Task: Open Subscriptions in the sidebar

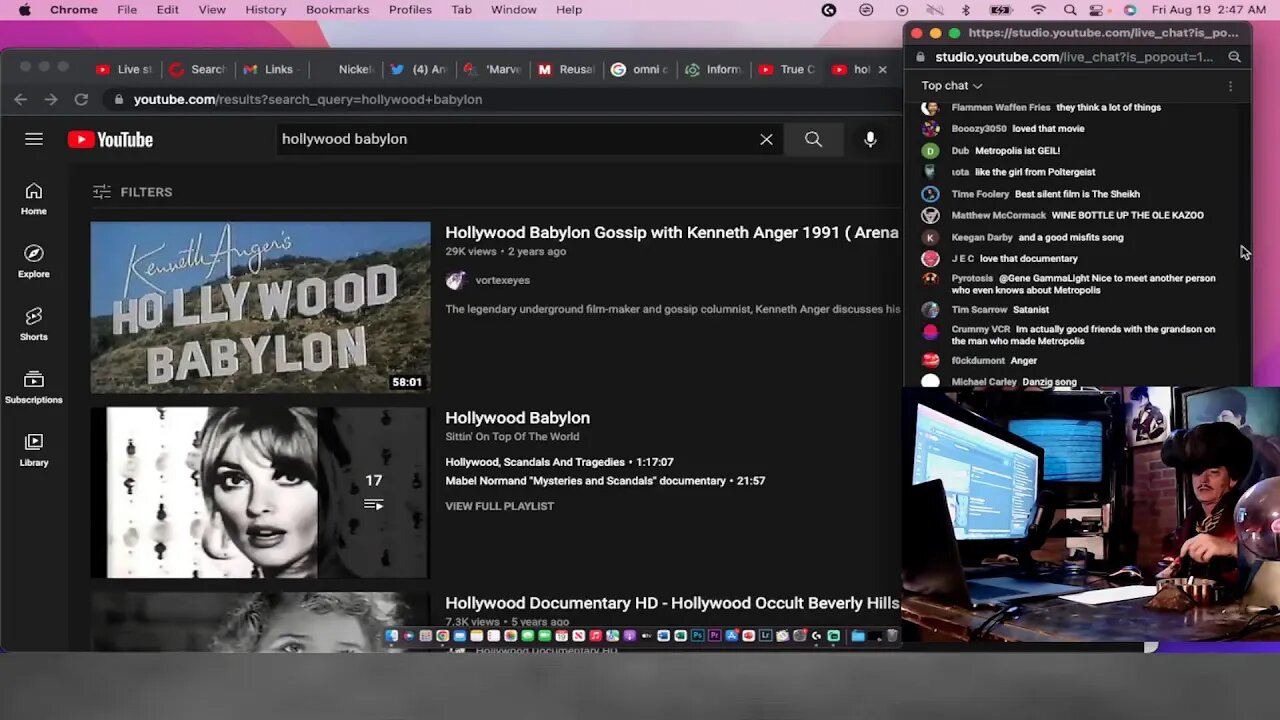Action: pos(34,387)
